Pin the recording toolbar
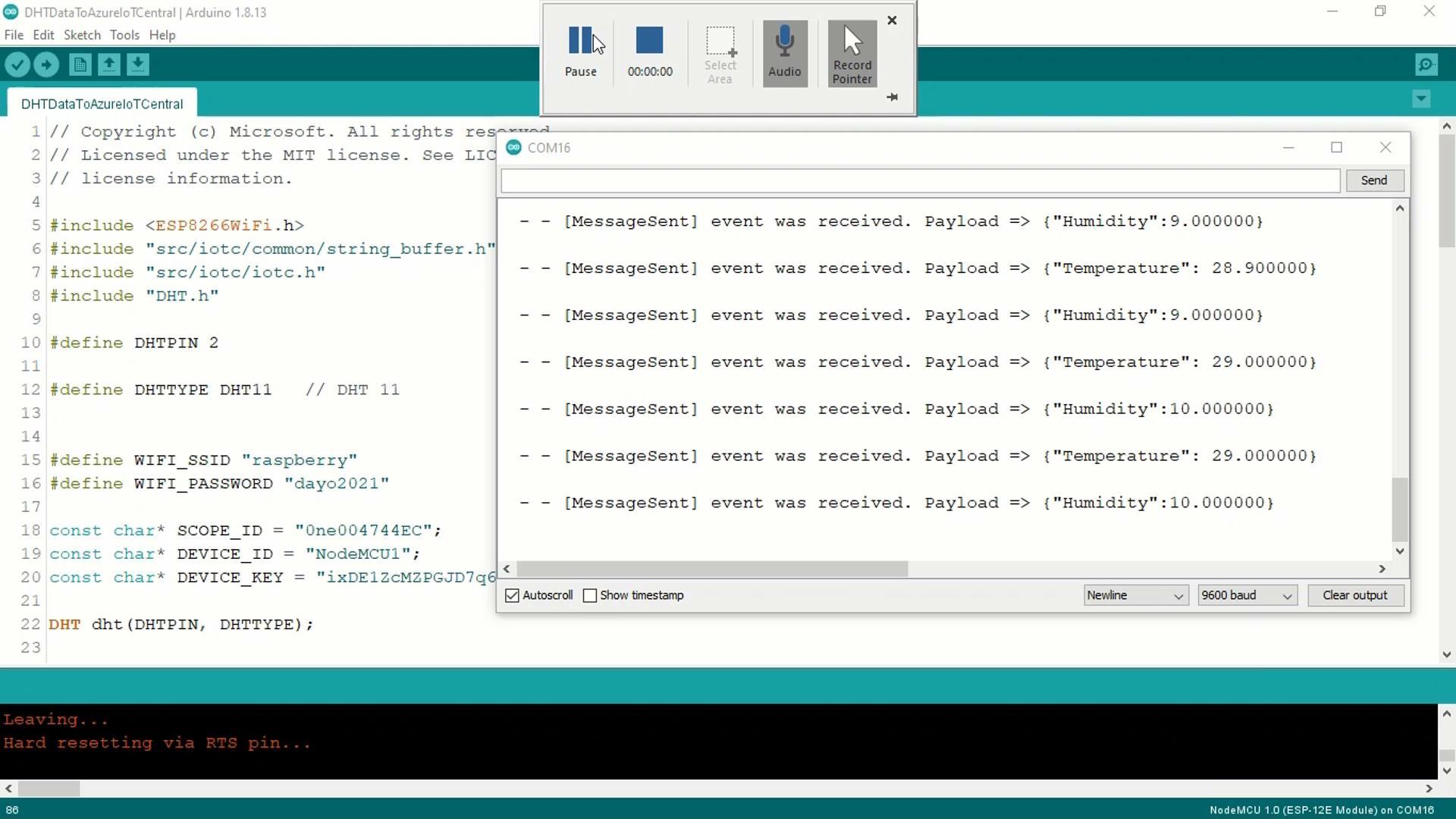 point(892,97)
